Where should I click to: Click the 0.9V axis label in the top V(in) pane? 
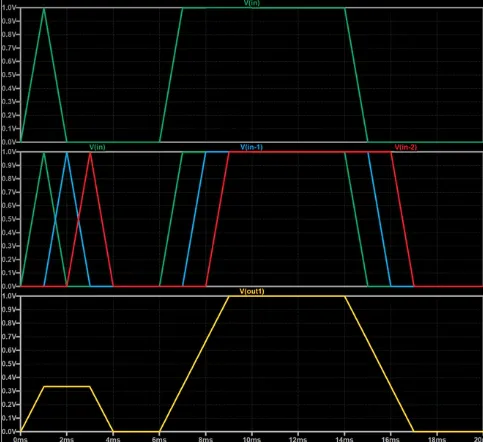pos(9,21)
